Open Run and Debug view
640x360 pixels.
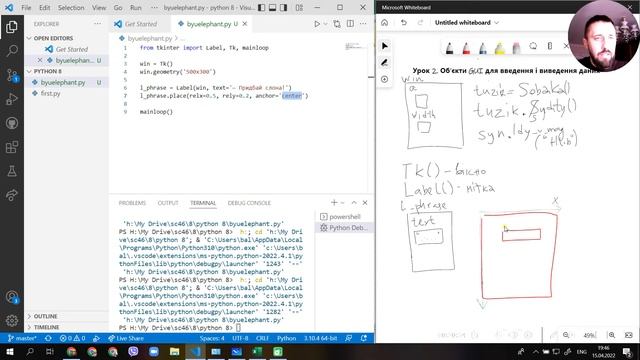12,99
